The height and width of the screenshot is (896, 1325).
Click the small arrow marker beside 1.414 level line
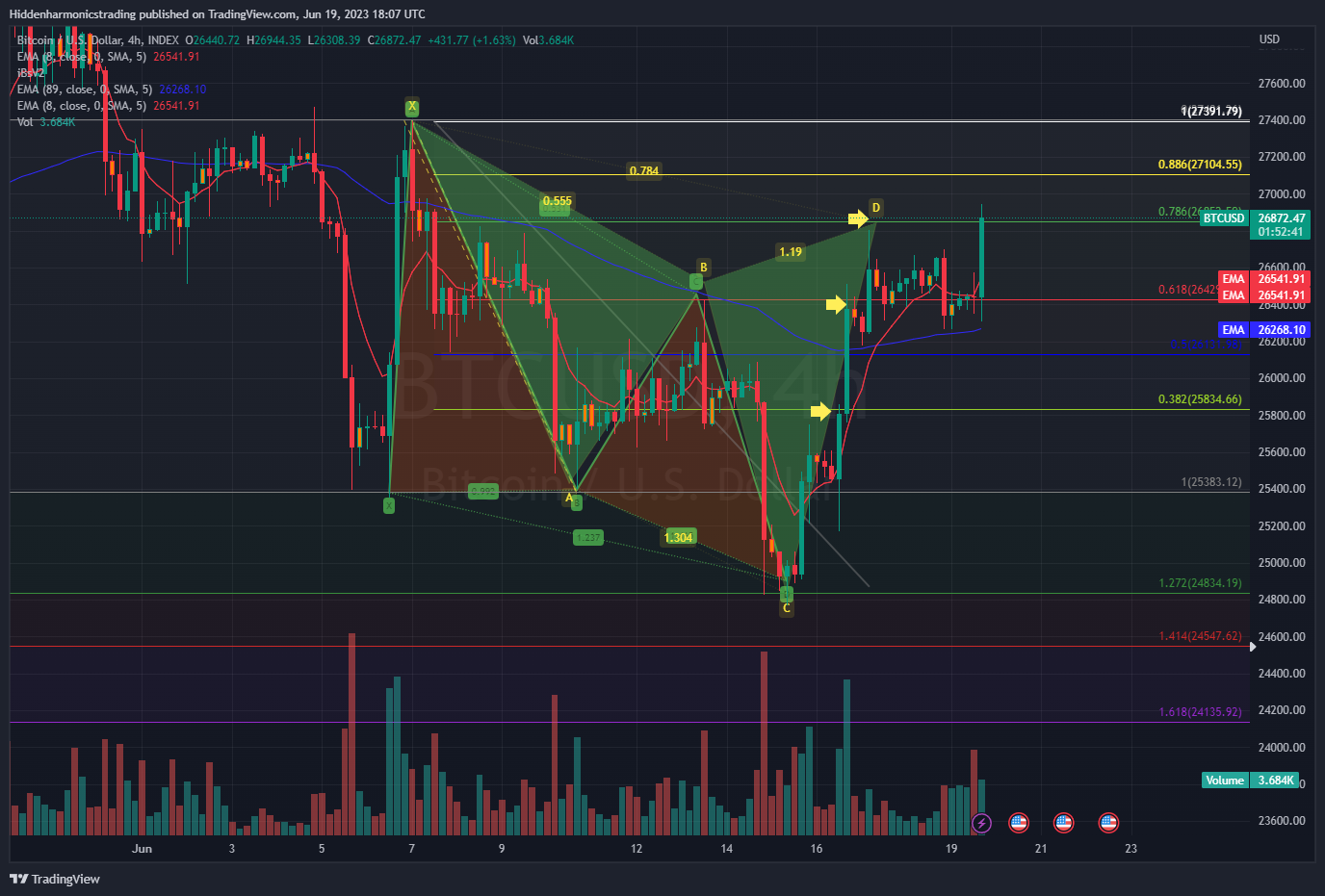(1253, 647)
